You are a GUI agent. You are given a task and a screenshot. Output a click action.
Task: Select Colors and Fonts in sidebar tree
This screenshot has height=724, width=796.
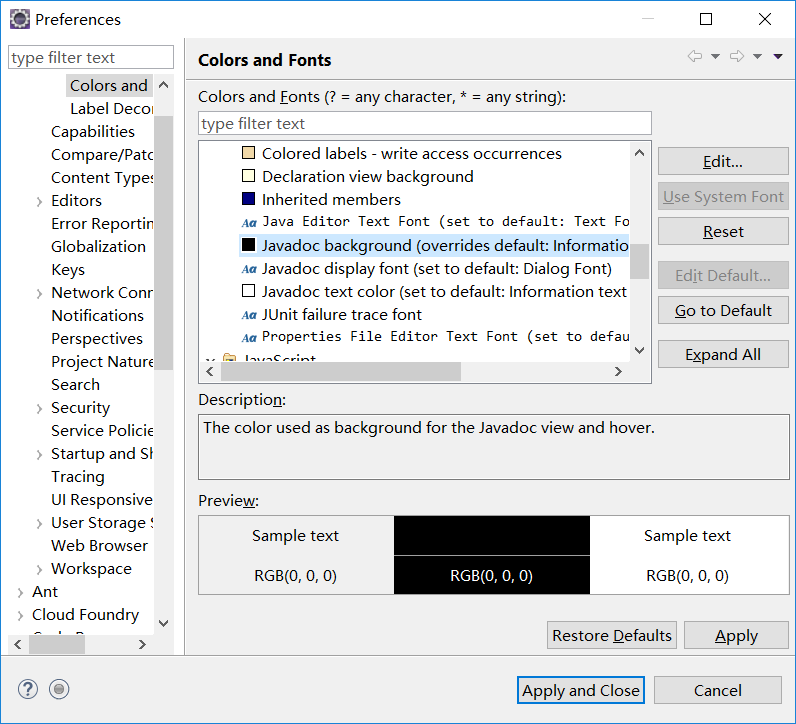[x=109, y=85]
